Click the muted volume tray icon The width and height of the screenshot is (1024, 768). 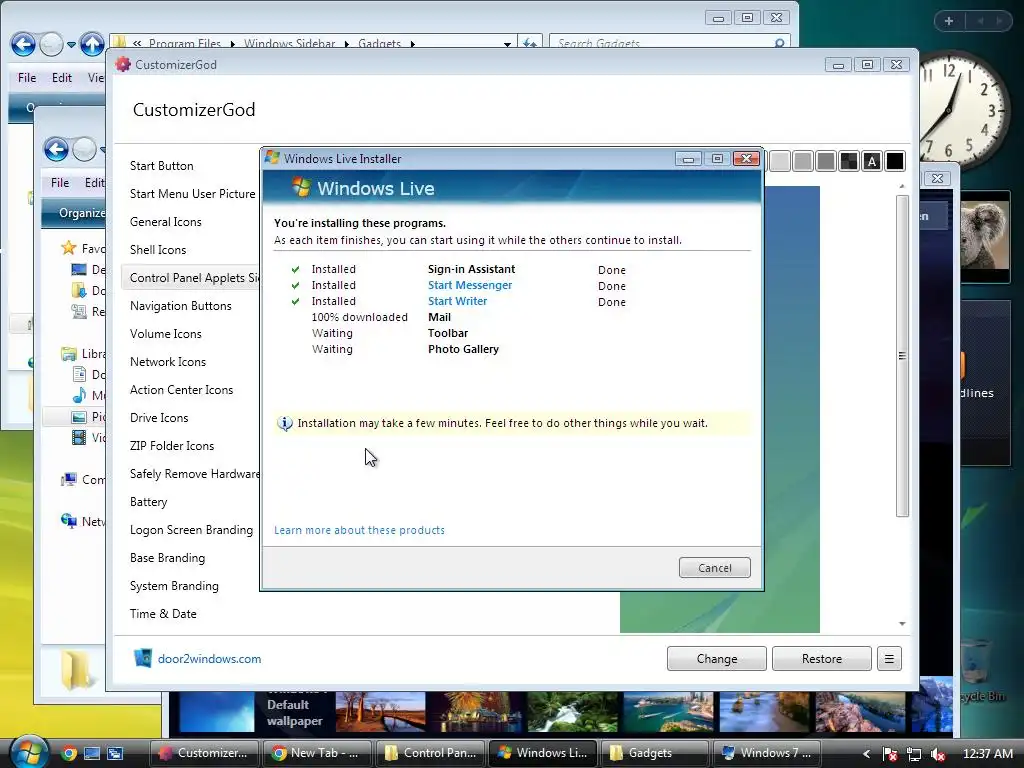(x=938, y=754)
